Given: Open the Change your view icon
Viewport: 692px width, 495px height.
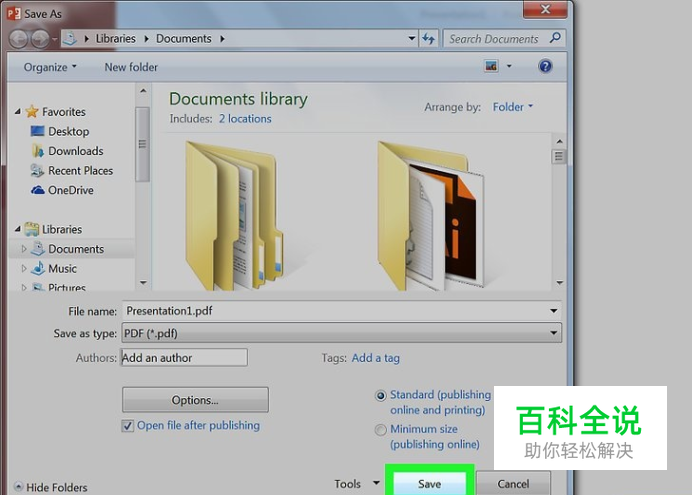Looking at the screenshot, I should (491, 67).
